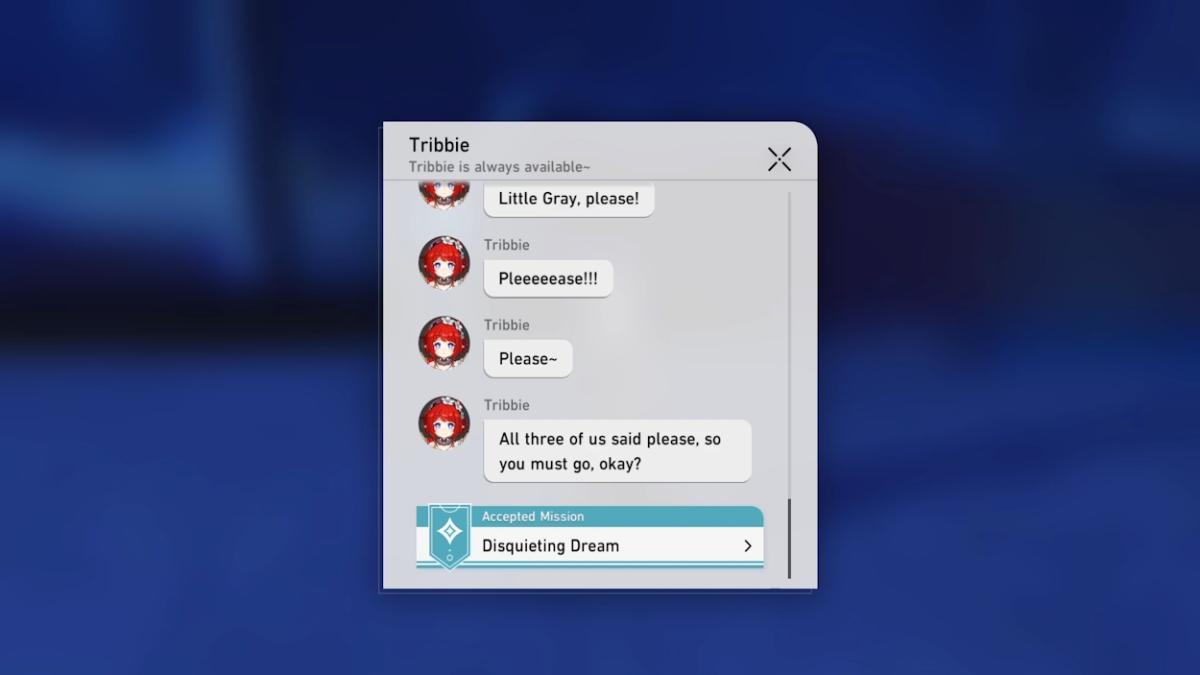Viewport: 1200px width, 675px height.
Task: Close the Tribbie chat window
Action: 779,159
